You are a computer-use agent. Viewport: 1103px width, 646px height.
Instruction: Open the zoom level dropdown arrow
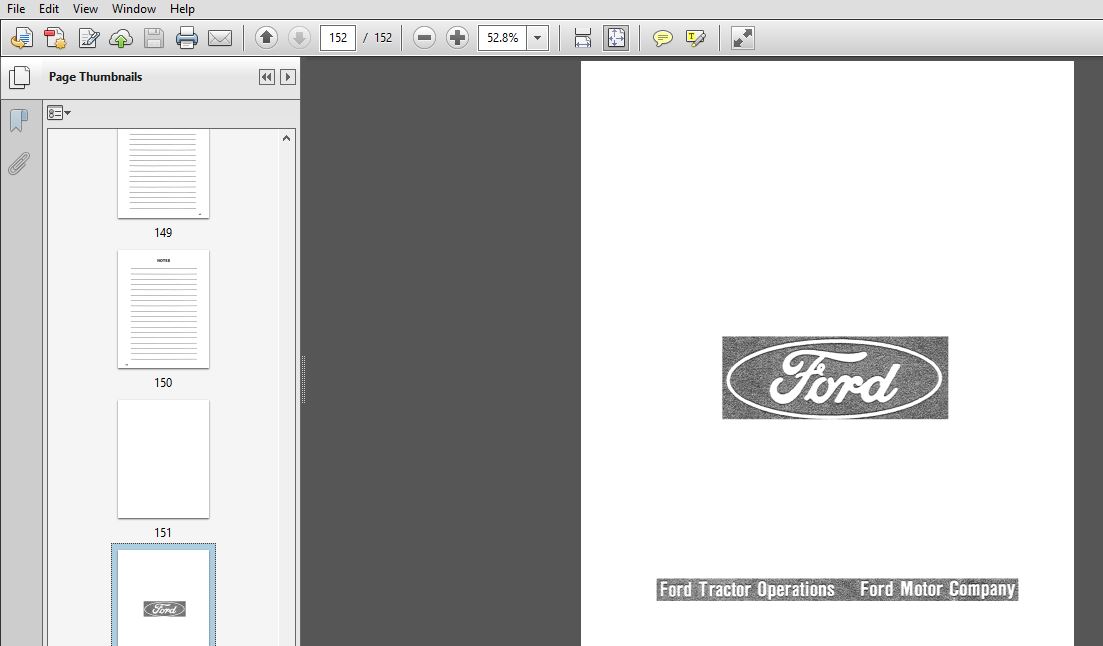(x=537, y=38)
